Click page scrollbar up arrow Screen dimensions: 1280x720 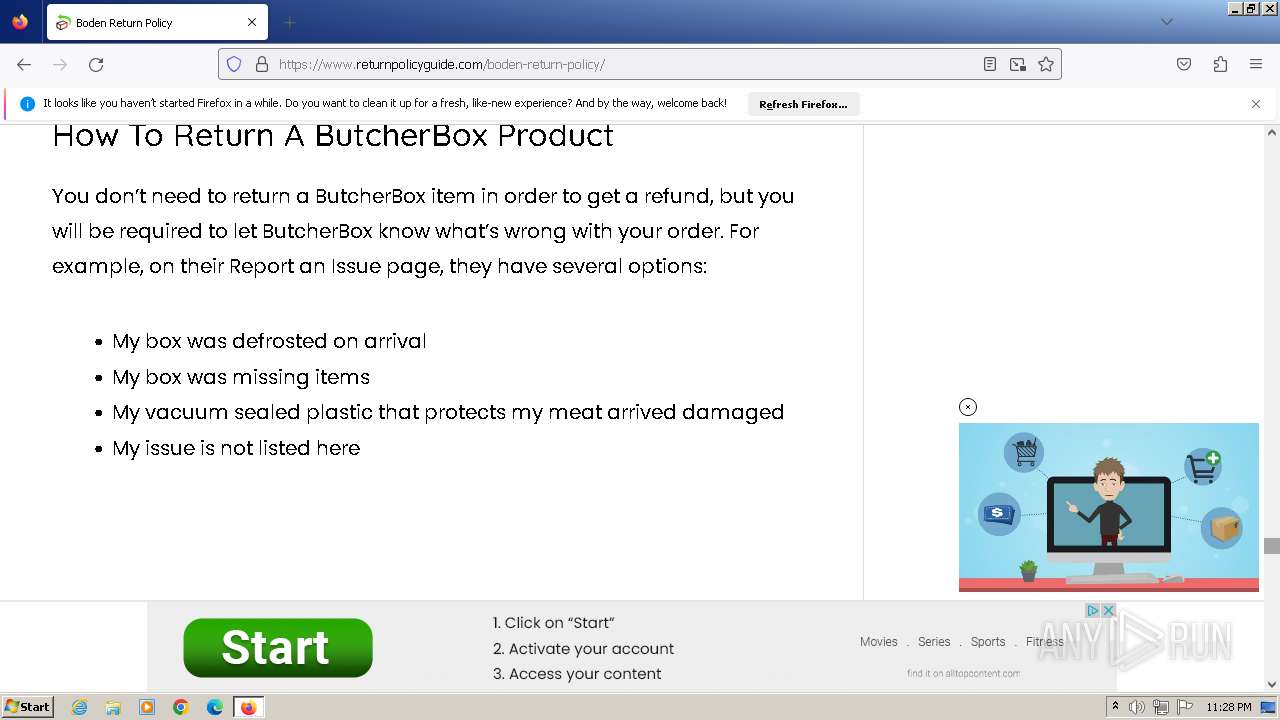pos(1272,132)
